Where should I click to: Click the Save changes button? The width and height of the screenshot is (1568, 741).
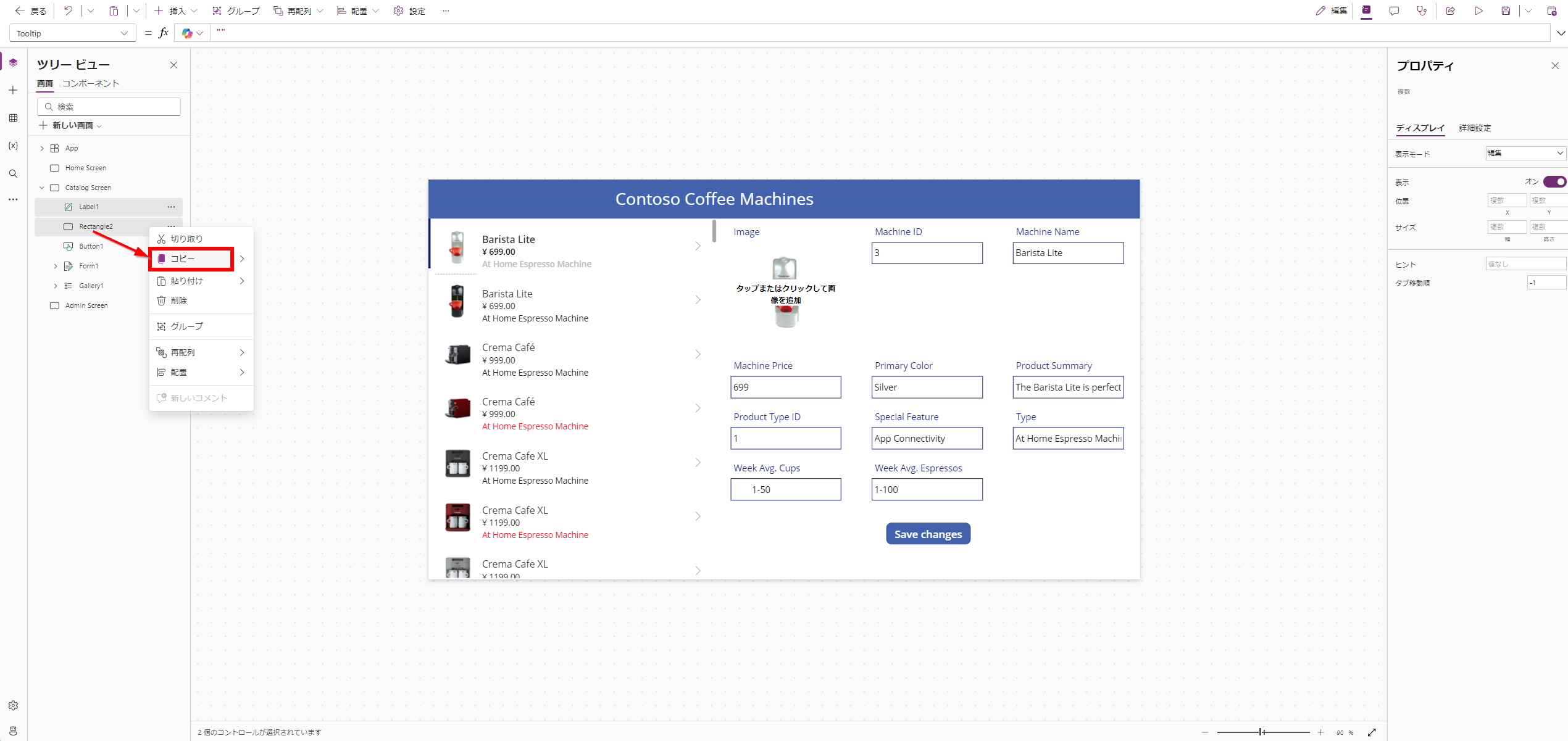click(x=928, y=534)
